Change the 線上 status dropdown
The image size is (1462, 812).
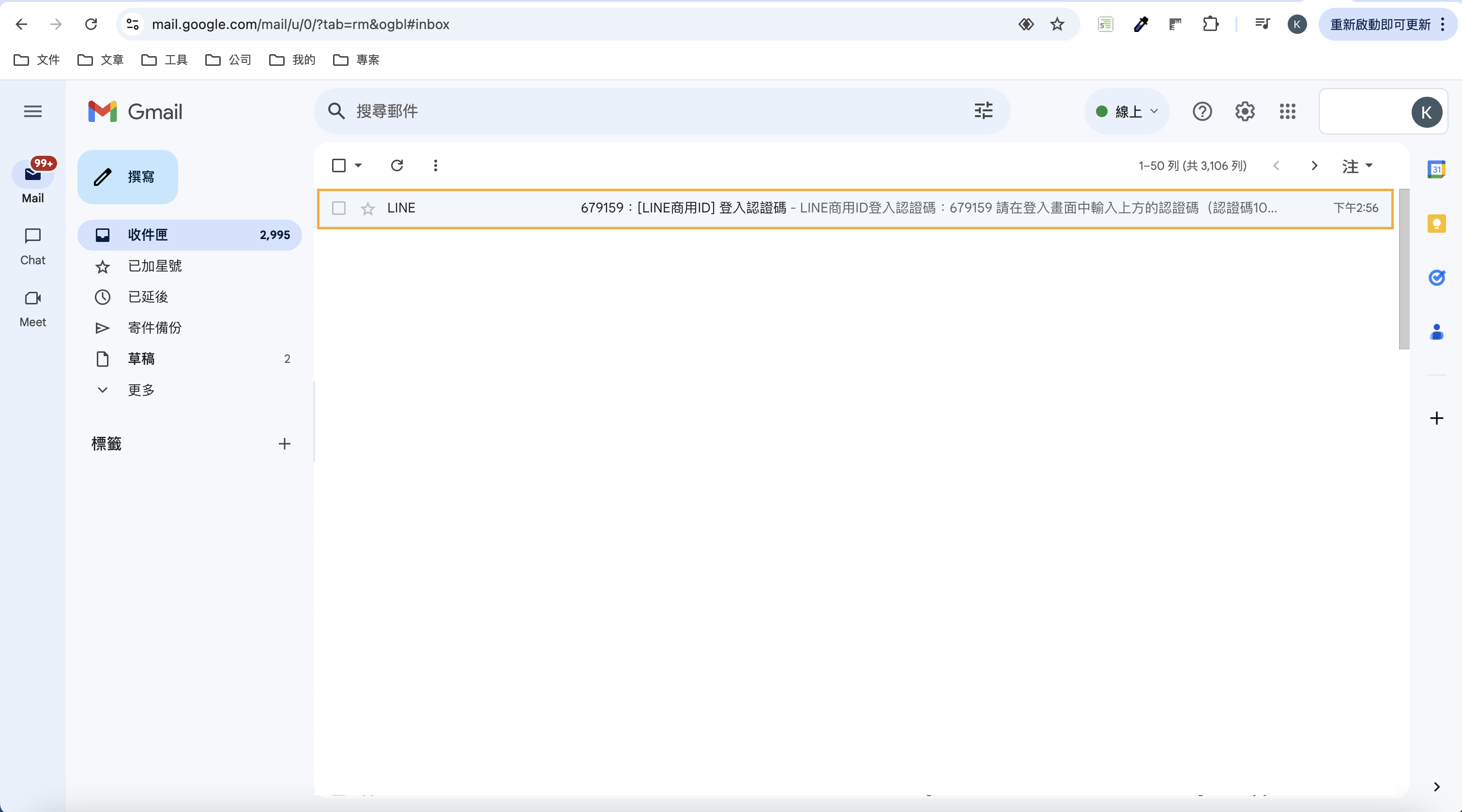(1127, 111)
